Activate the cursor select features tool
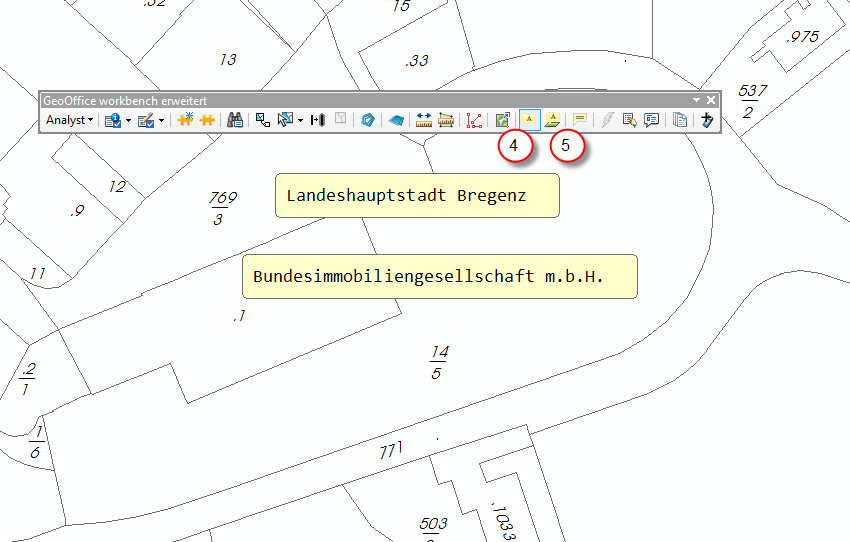The height and width of the screenshot is (542, 850). pyautogui.click(x=285, y=120)
